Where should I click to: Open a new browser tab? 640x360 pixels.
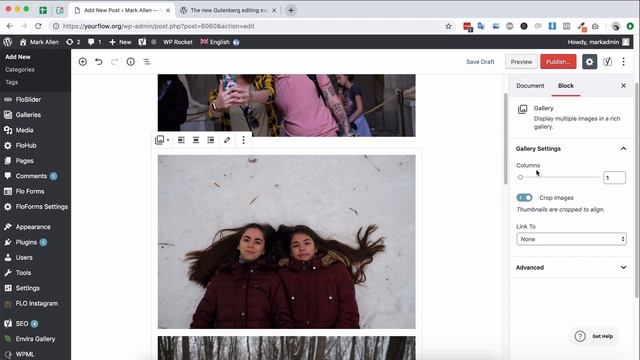(291, 10)
